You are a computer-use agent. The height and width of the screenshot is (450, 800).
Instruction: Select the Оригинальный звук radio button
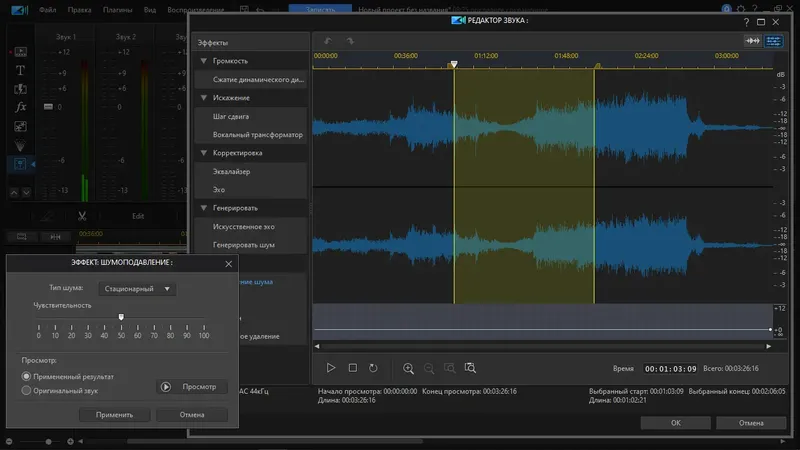(x=27, y=391)
